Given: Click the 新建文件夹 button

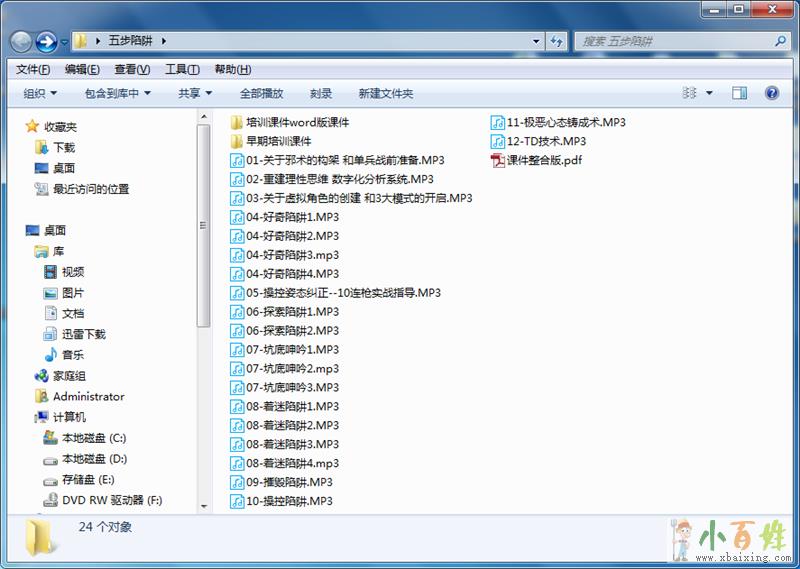Looking at the screenshot, I should tap(385, 93).
